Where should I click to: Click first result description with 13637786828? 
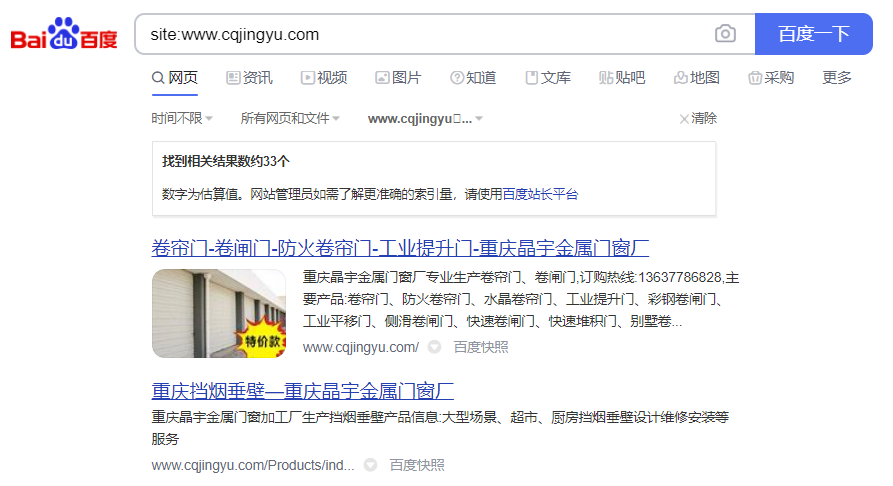tap(521, 299)
